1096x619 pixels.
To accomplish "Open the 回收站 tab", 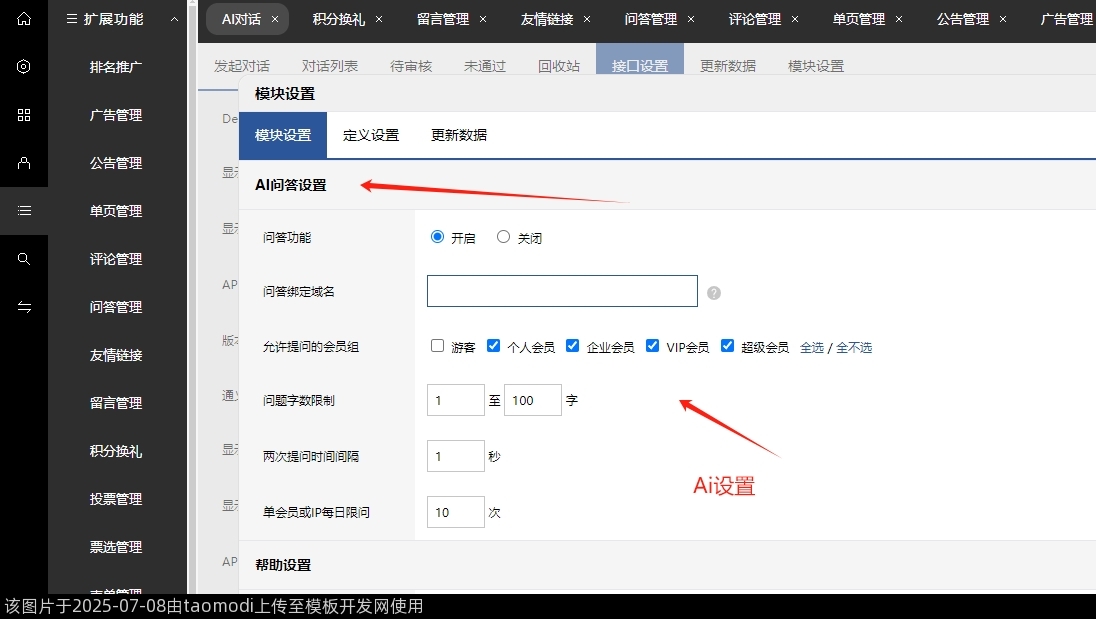I will coord(558,65).
